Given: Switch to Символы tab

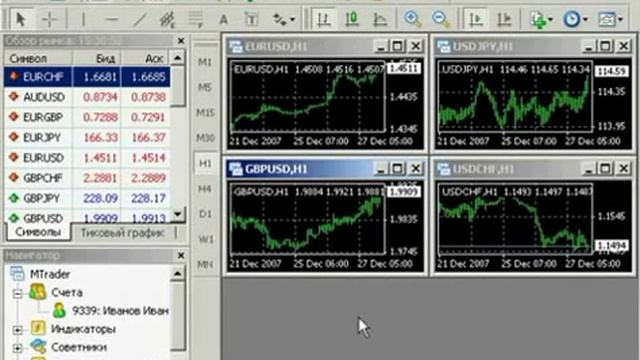Looking at the screenshot, I should coord(38,232).
